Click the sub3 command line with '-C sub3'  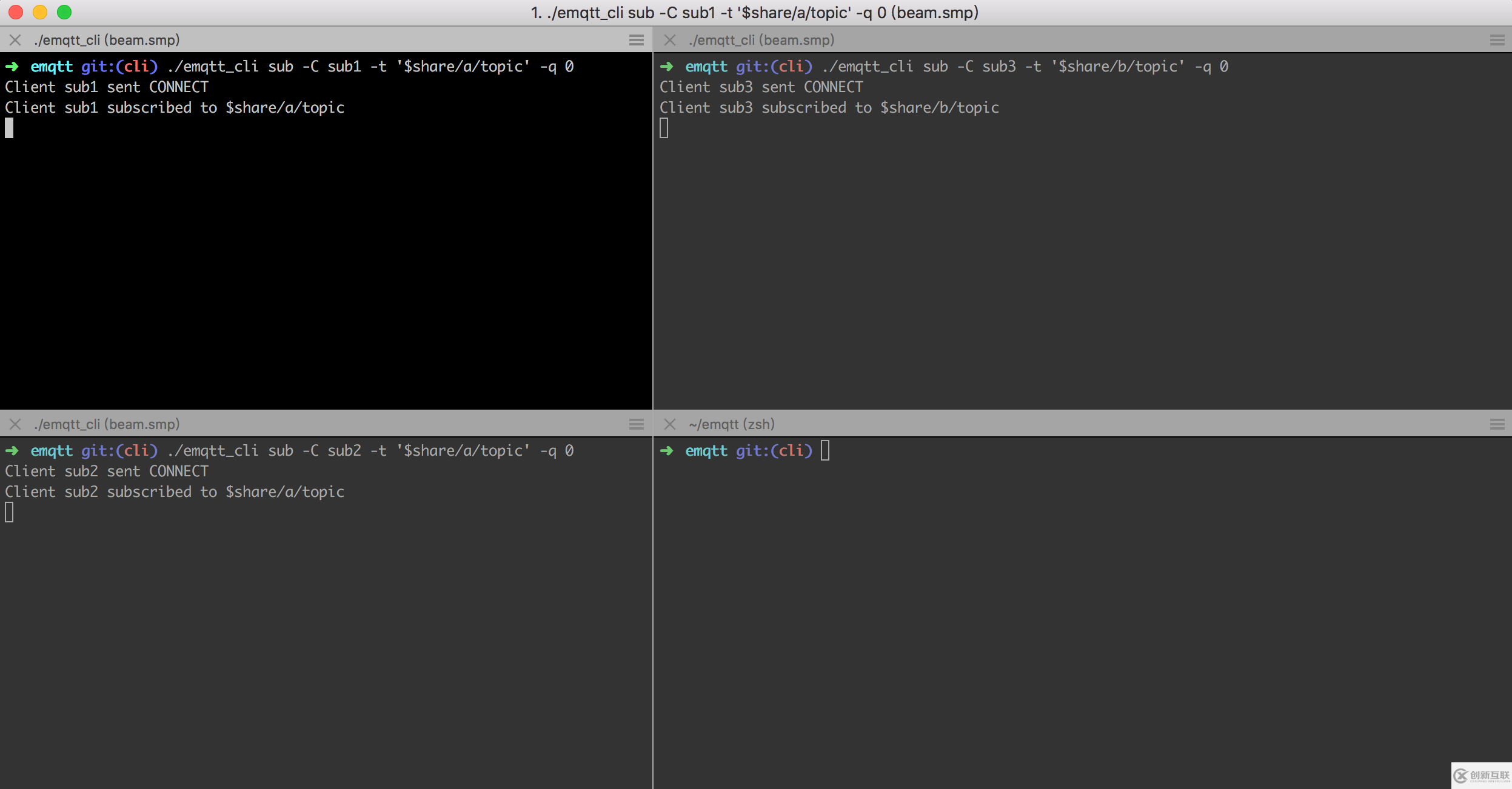(x=945, y=67)
